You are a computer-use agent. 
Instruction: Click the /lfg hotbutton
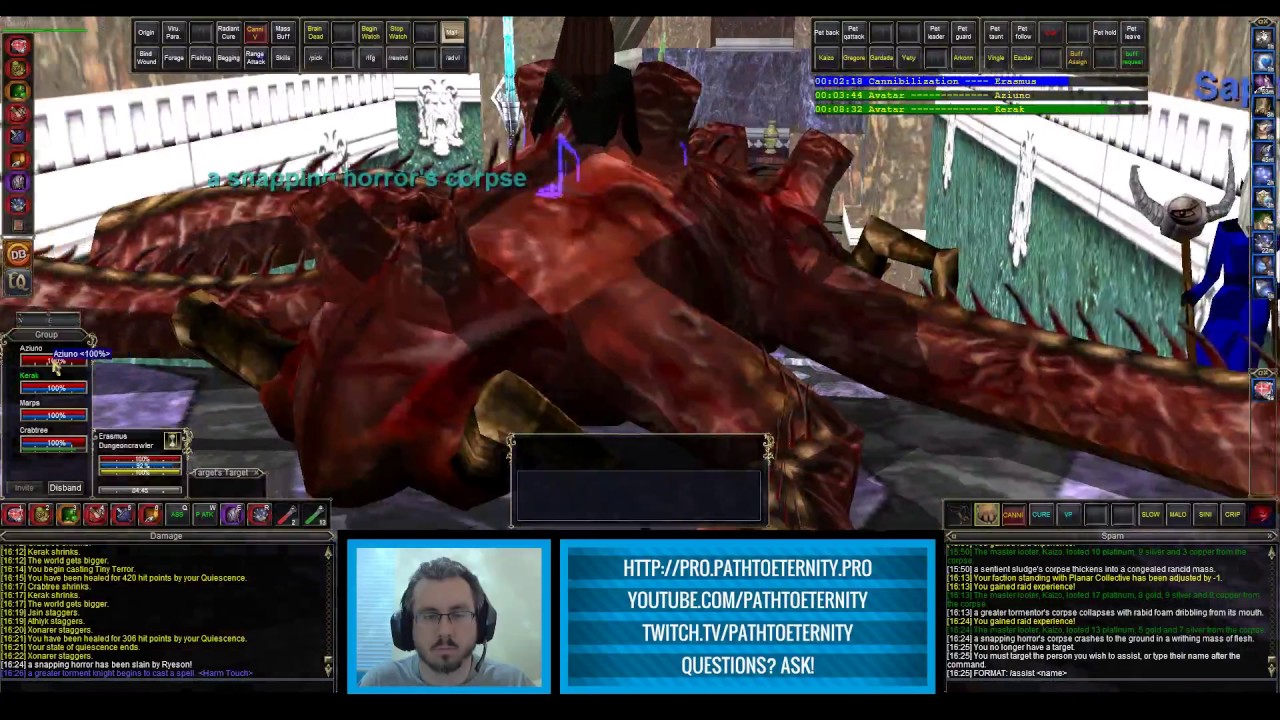click(371, 58)
